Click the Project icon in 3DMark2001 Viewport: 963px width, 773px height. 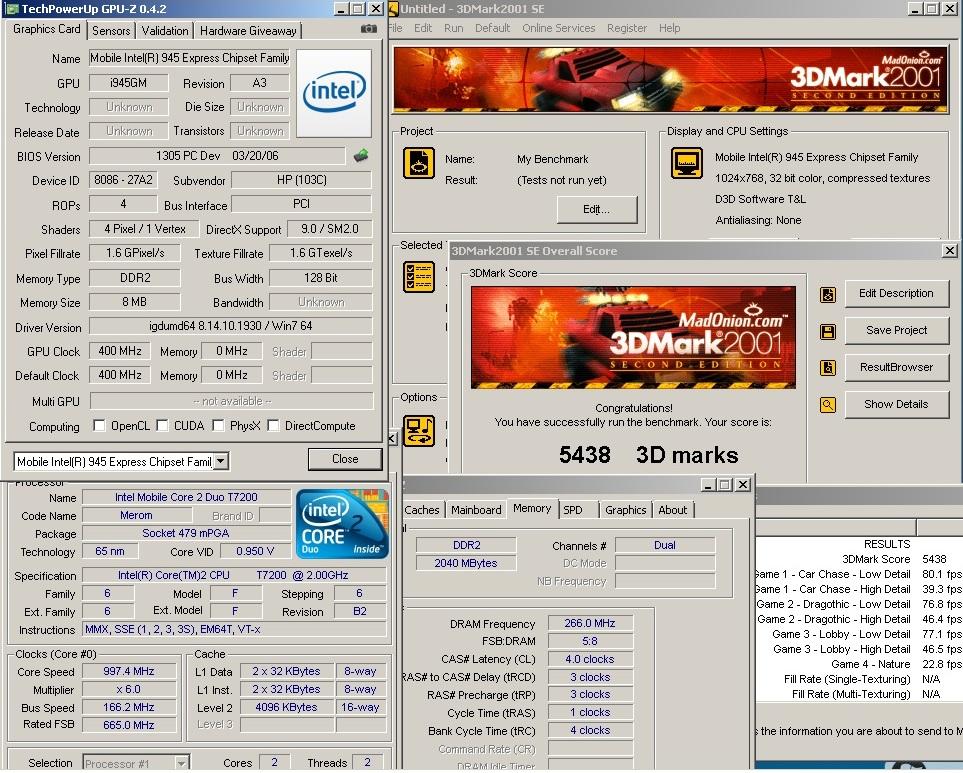tap(419, 164)
